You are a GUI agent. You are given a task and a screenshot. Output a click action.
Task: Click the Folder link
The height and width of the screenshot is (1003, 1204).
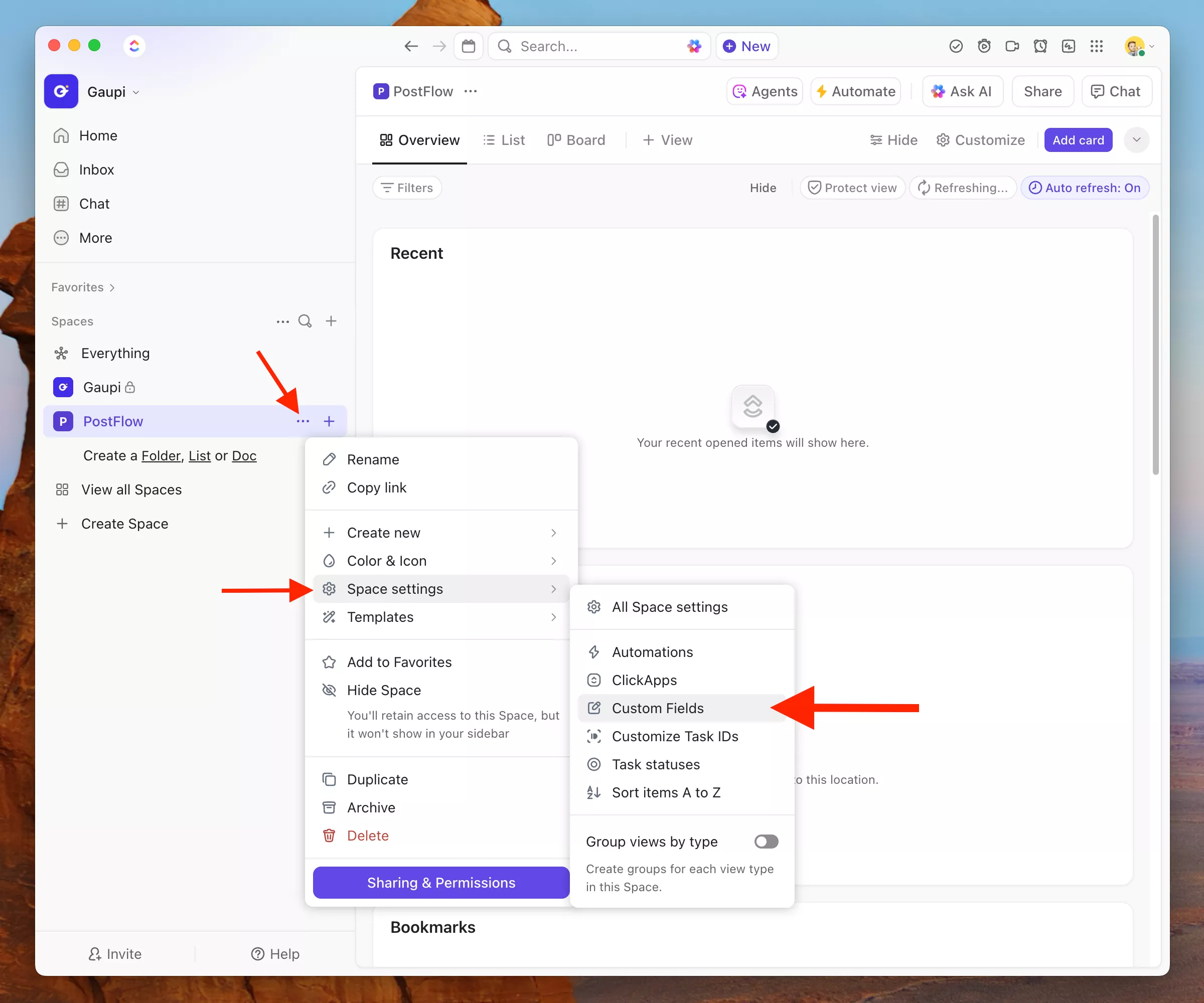(161, 456)
